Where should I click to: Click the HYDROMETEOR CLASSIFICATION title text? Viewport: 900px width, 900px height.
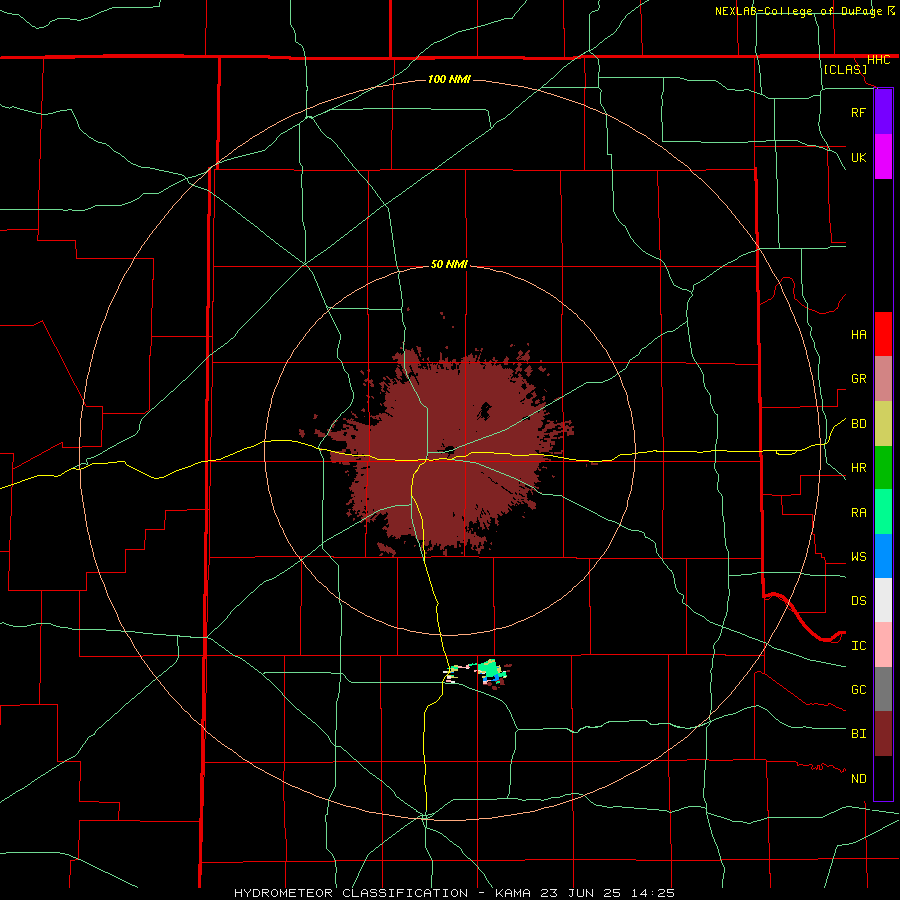351,893
